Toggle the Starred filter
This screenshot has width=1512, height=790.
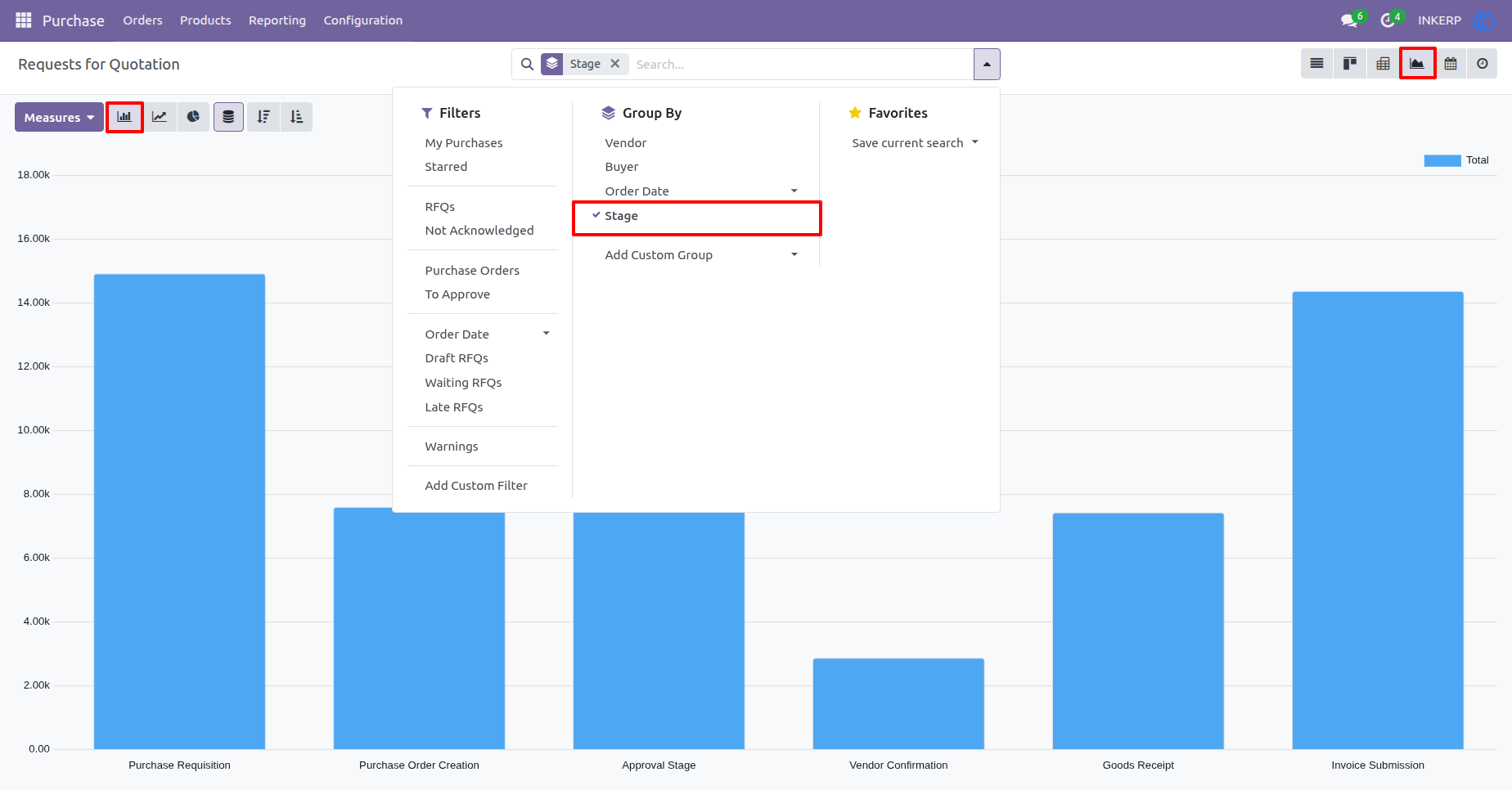pyautogui.click(x=446, y=167)
